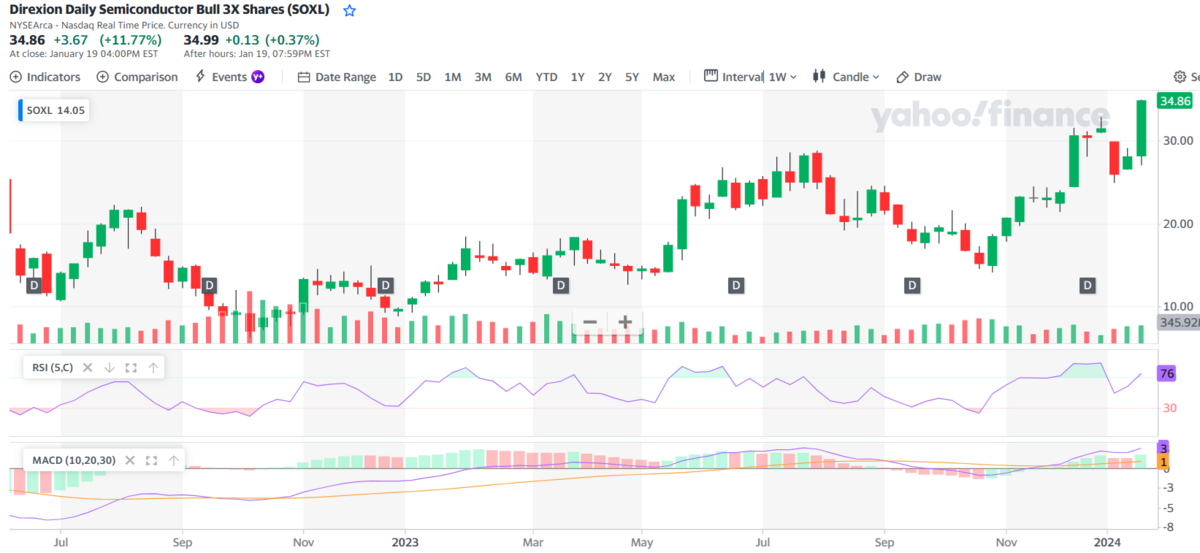Click the lightning bolt Events icon
Image resolution: width=1200 pixels, height=553 pixels.
[200, 77]
